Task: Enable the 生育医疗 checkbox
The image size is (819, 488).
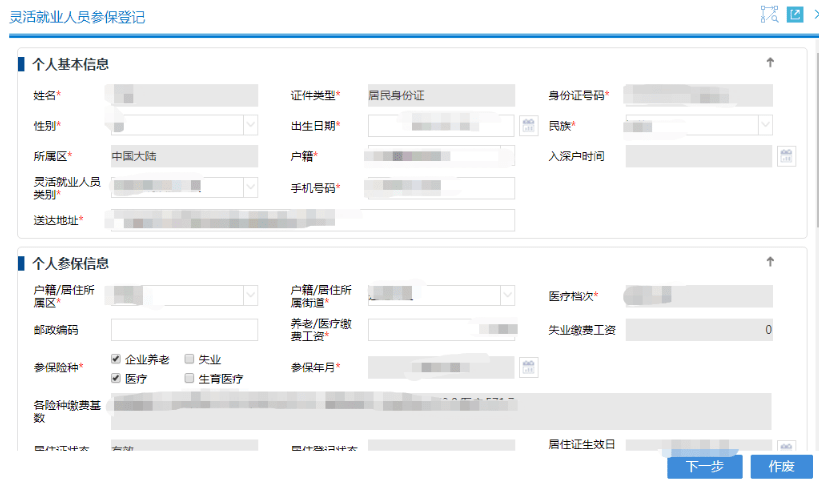Action: pyautogui.click(x=189, y=378)
